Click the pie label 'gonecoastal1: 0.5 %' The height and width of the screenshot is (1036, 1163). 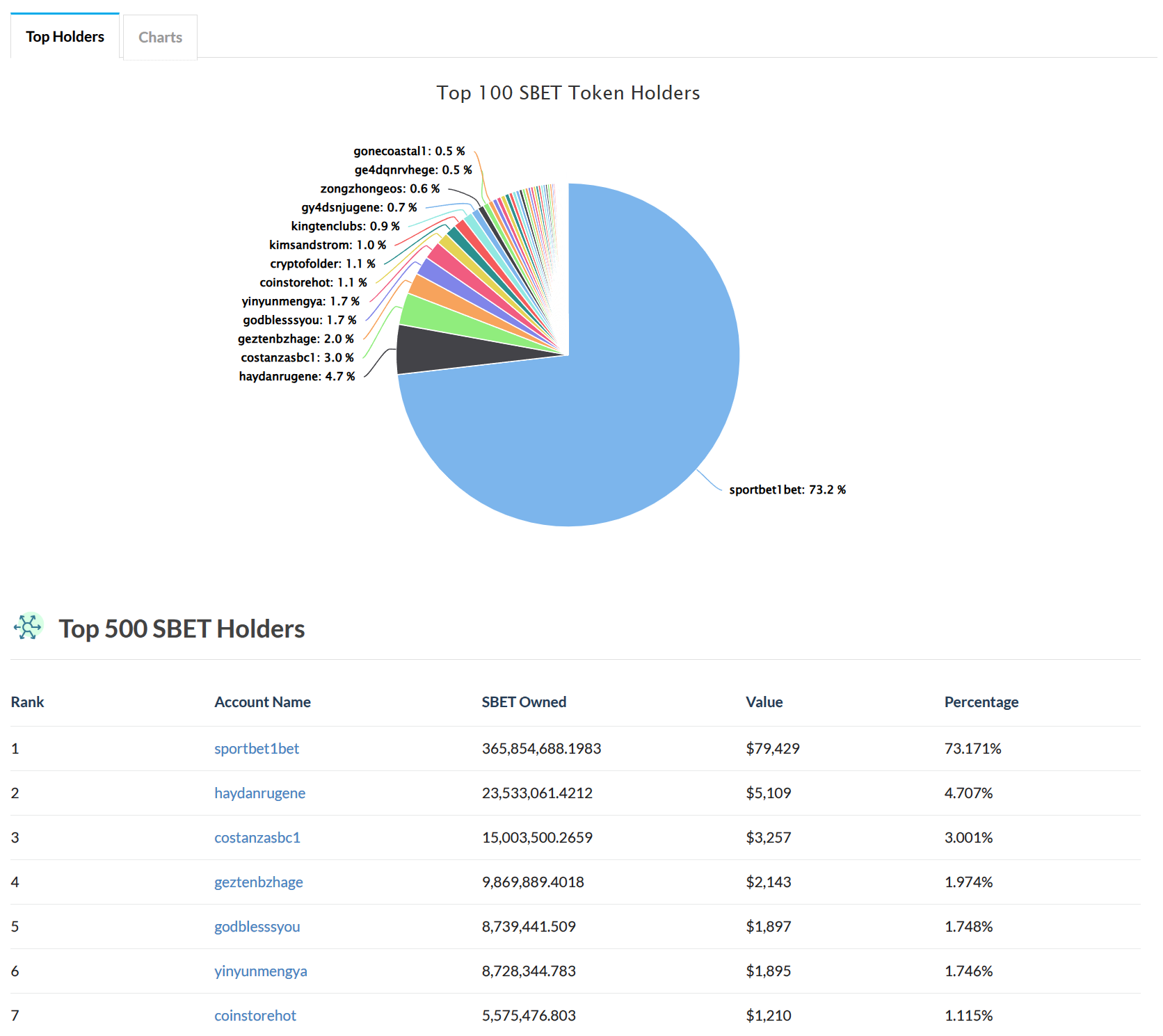pyautogui.click(x=409, y=151)
